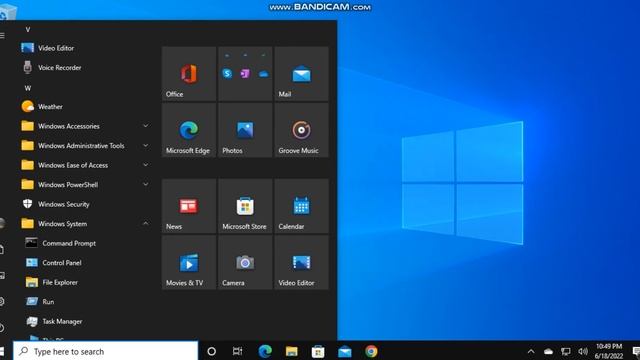This screenshot has width=640, height=360.
Task: Open the network tray icon
Action: [x=566, y=351]
